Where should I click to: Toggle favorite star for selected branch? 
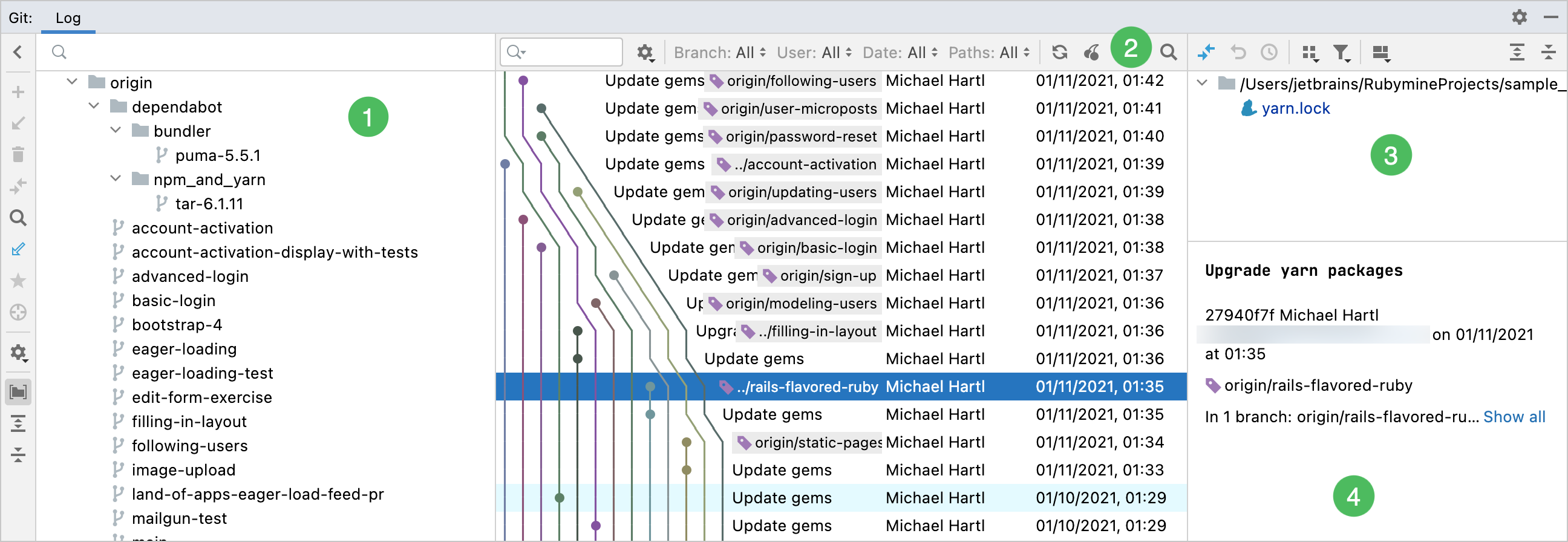18,281
